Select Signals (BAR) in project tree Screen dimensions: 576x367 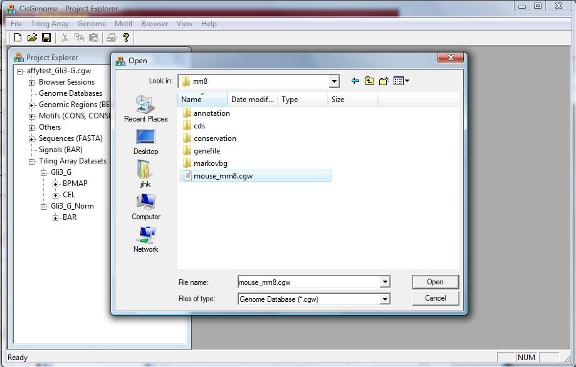[60, 150]
